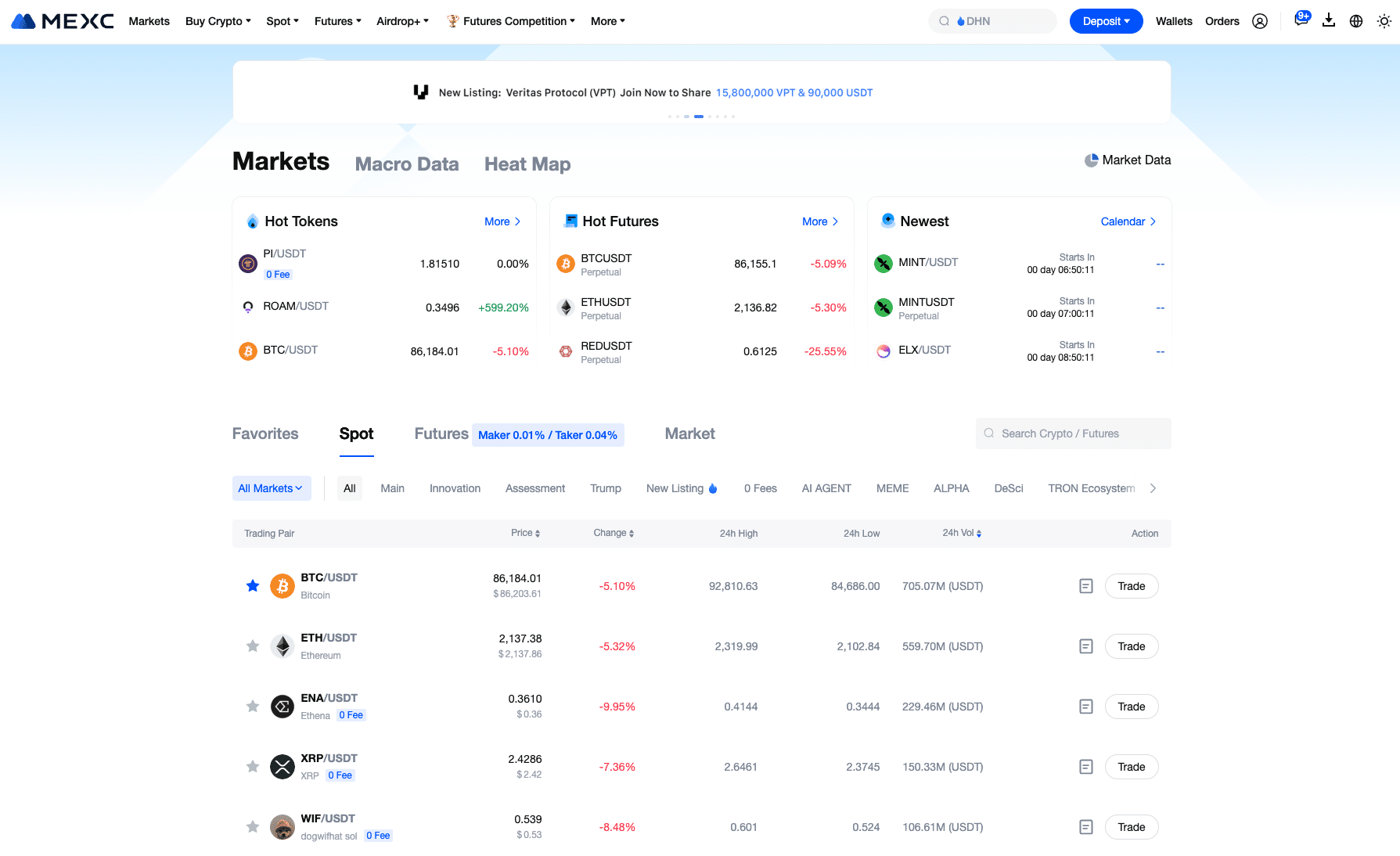Click the ELX/USDT coin icon
The width and height of the screenshot is (1400, 856).
[884, 351]
